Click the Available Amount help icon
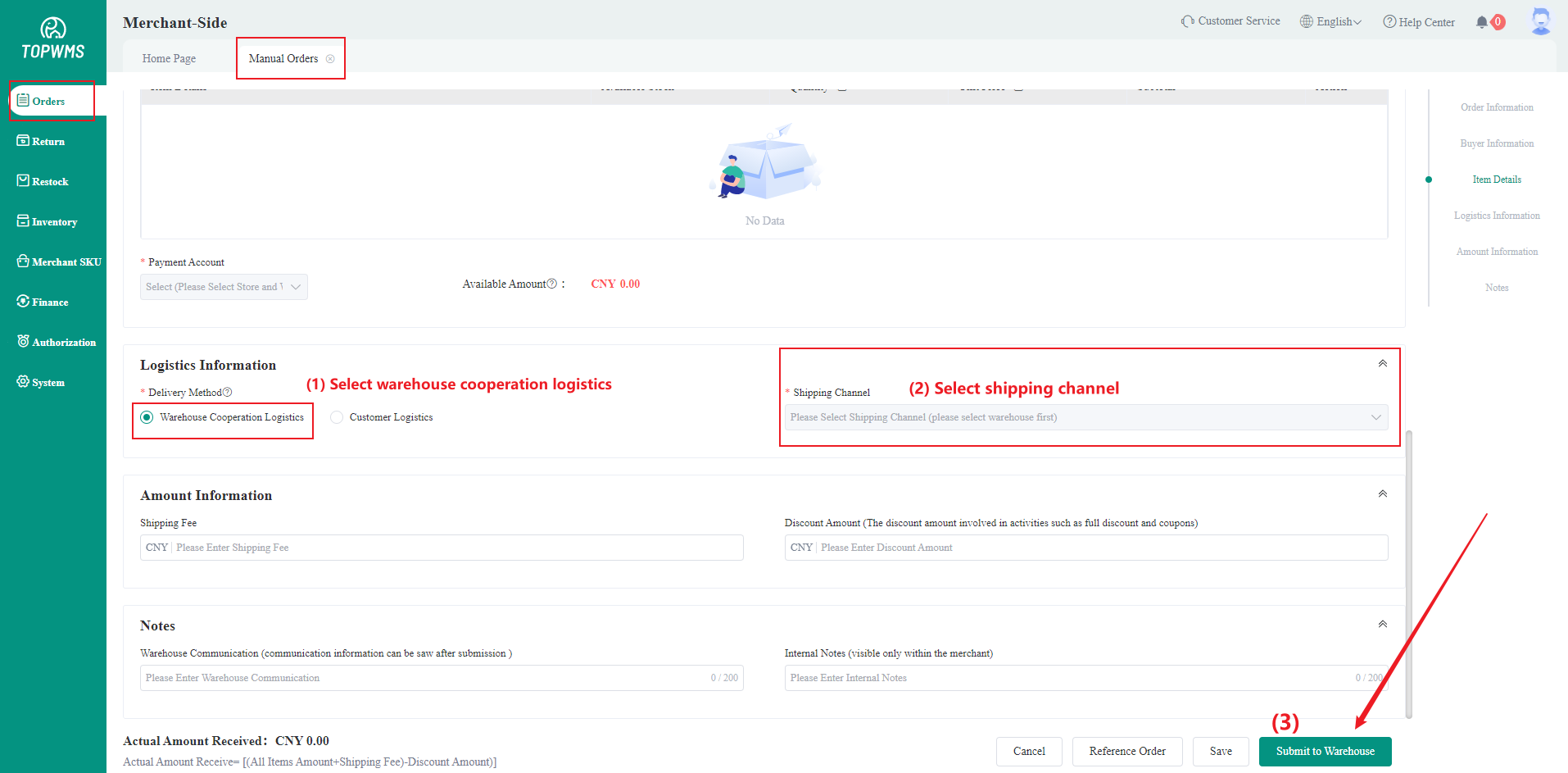1568x773 pixels. pyautogui.click(x=552, y=284)
